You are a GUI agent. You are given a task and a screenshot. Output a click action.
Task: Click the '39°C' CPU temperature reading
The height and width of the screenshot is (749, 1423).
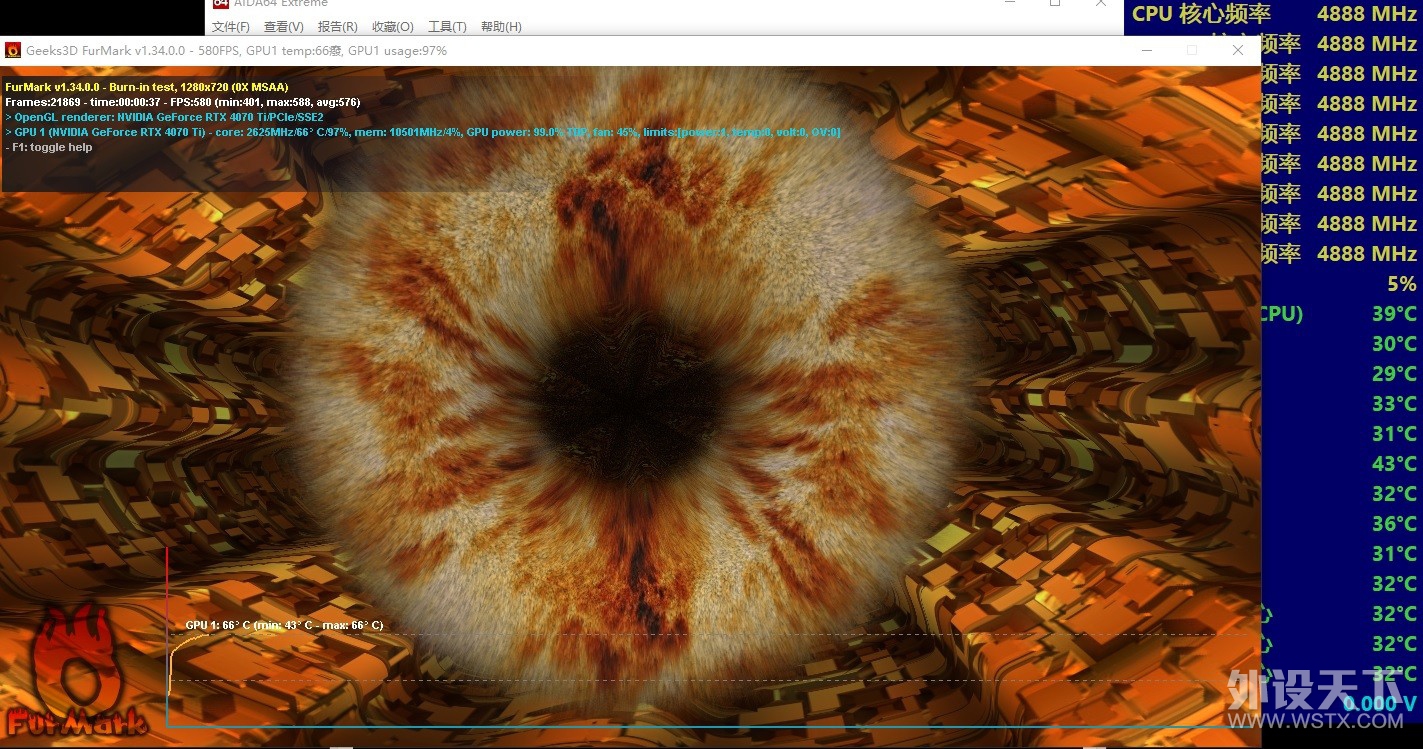[x=1394, y=314]
